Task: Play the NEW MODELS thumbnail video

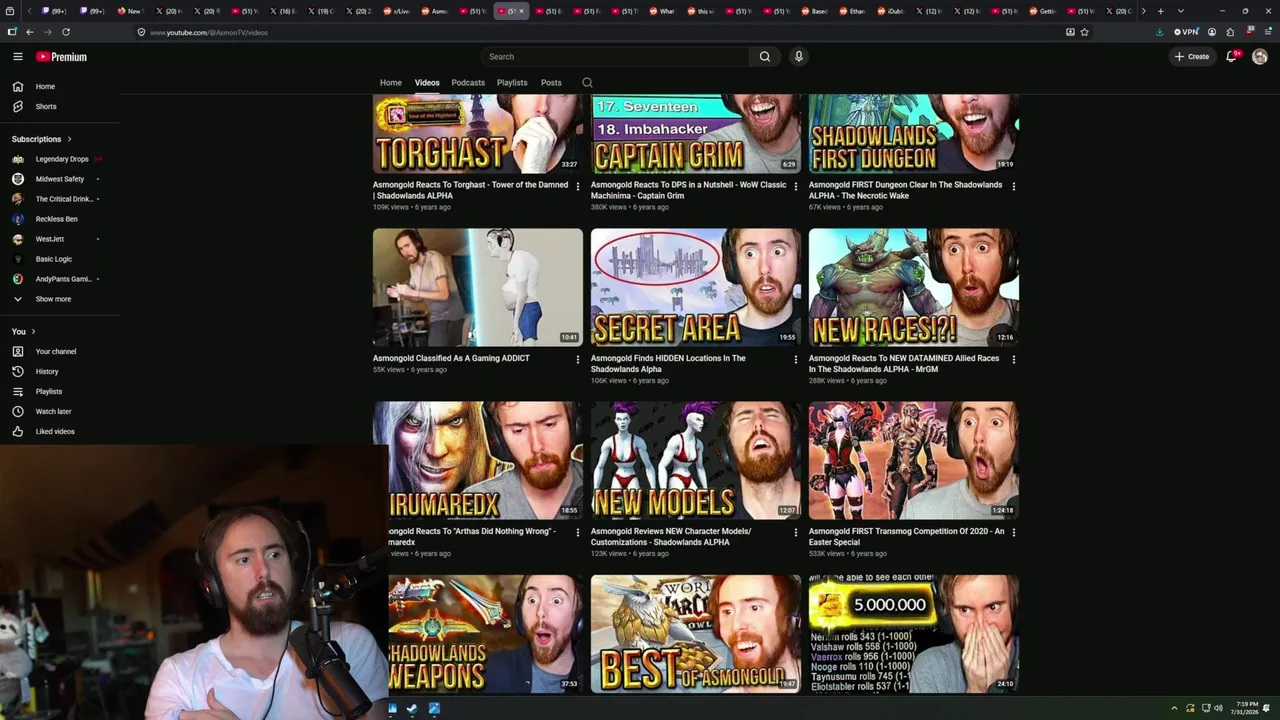Action: (696, 460)
